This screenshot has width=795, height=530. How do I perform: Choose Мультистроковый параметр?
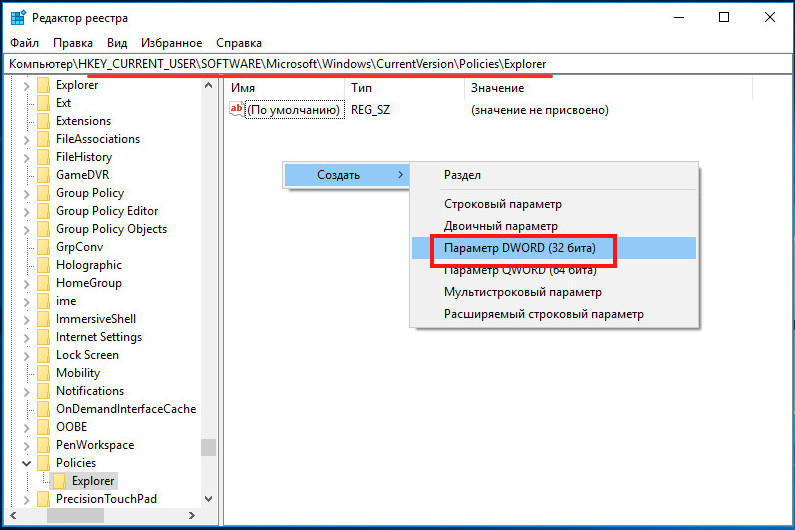click(x=554, y=292)
